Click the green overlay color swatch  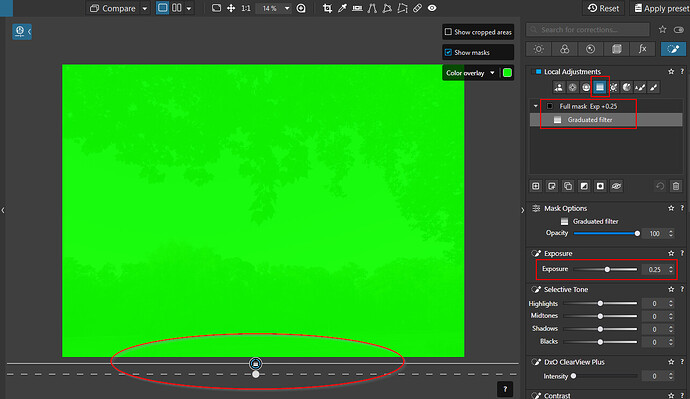[x=507, y=73]
